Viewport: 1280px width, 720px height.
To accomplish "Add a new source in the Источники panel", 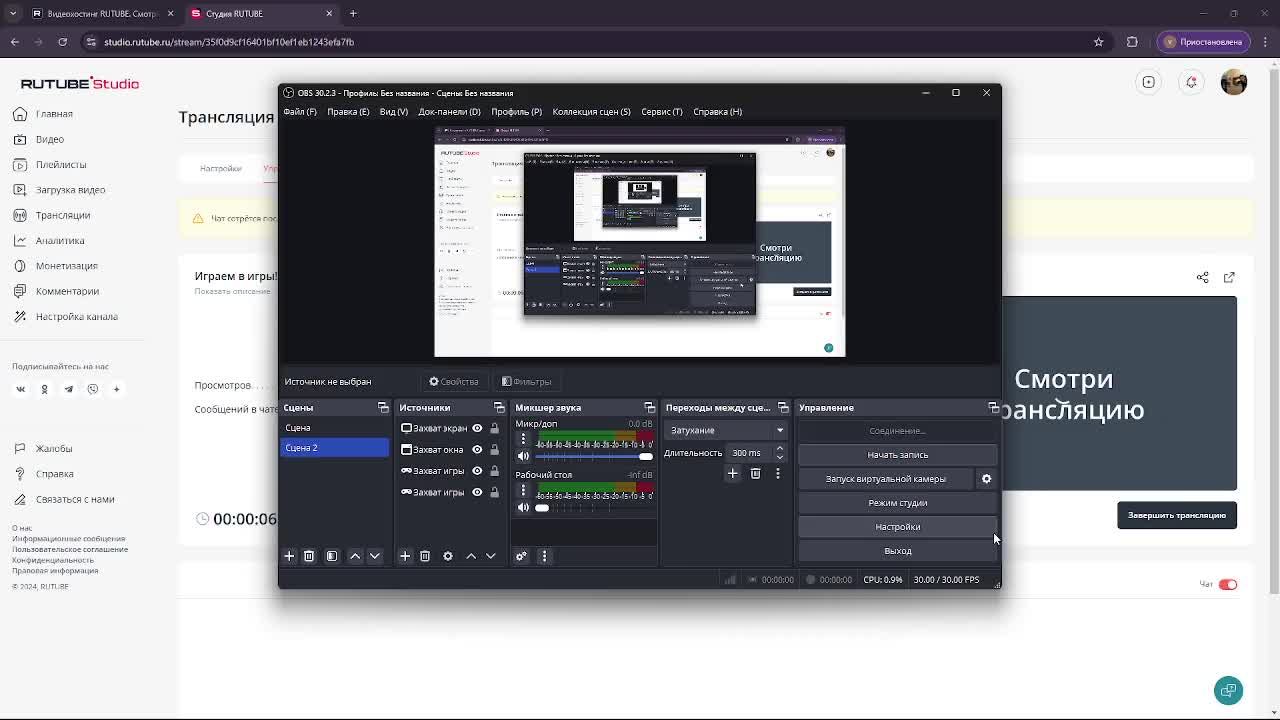I will coord(405,556).
